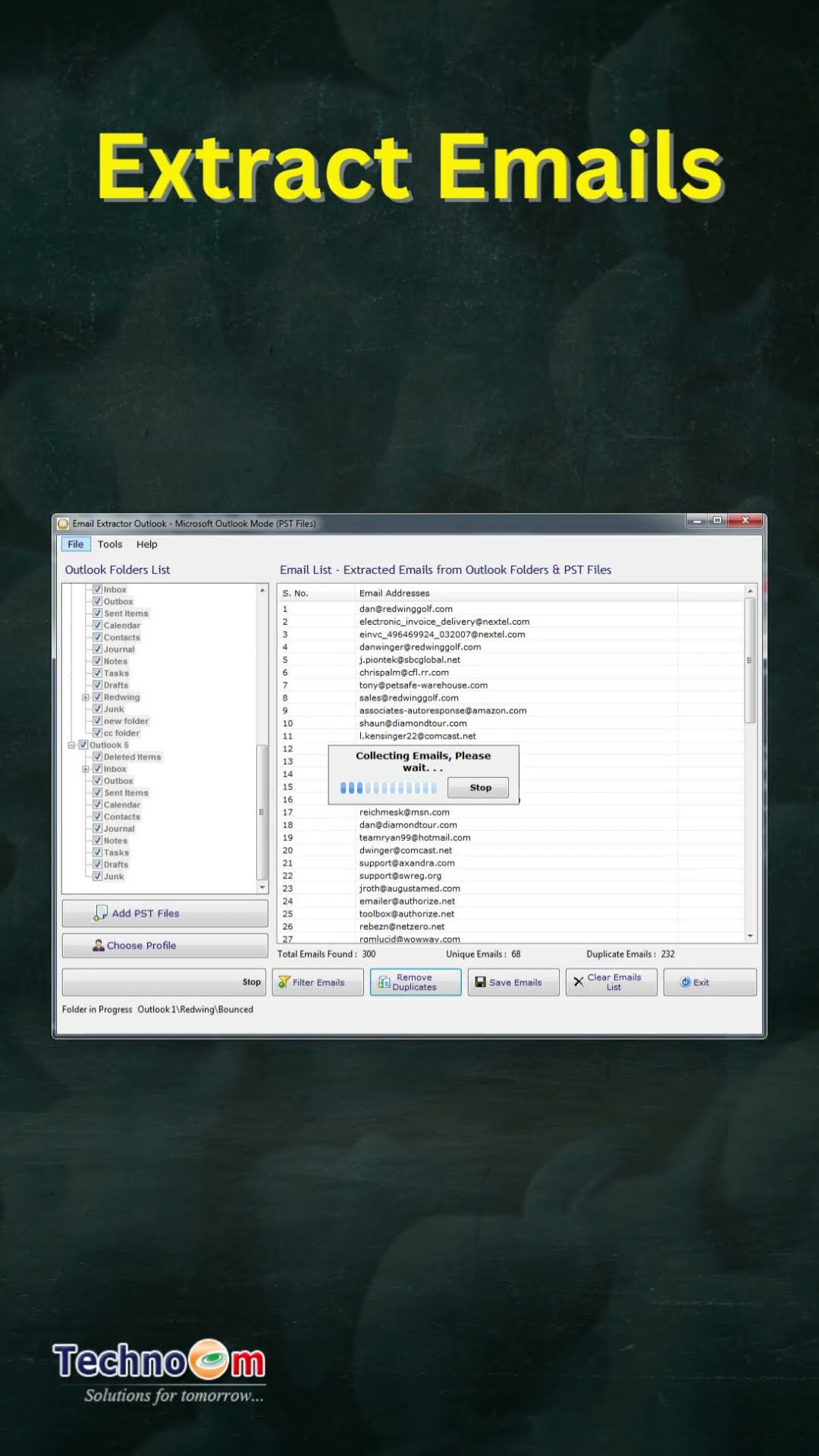Screen dimensions: 819x1456
Task: Click the collecting emails progress bar
Action: coord(388,788)
